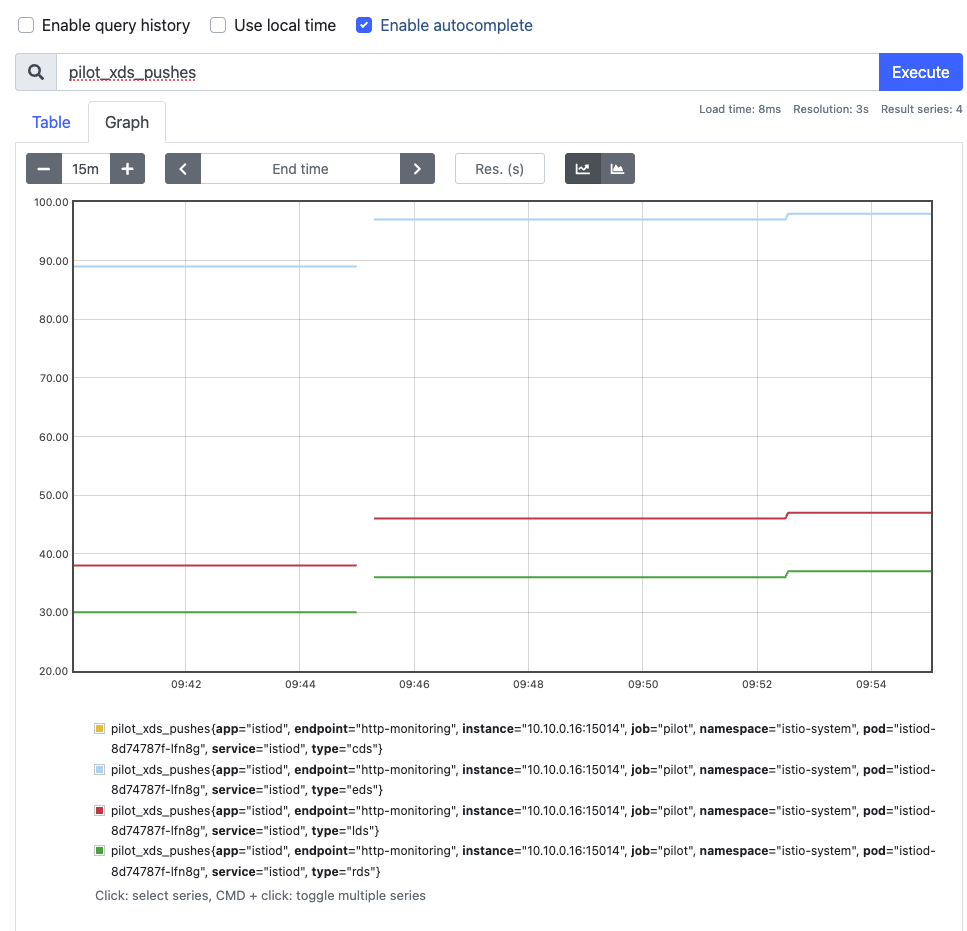
Task: Move end time forward with right chevron
Action: click(418, 169)
